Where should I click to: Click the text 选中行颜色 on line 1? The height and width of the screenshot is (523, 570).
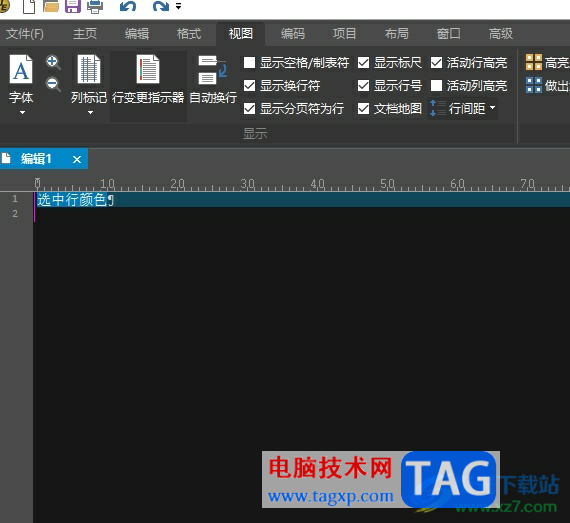[x=72, y=200]
